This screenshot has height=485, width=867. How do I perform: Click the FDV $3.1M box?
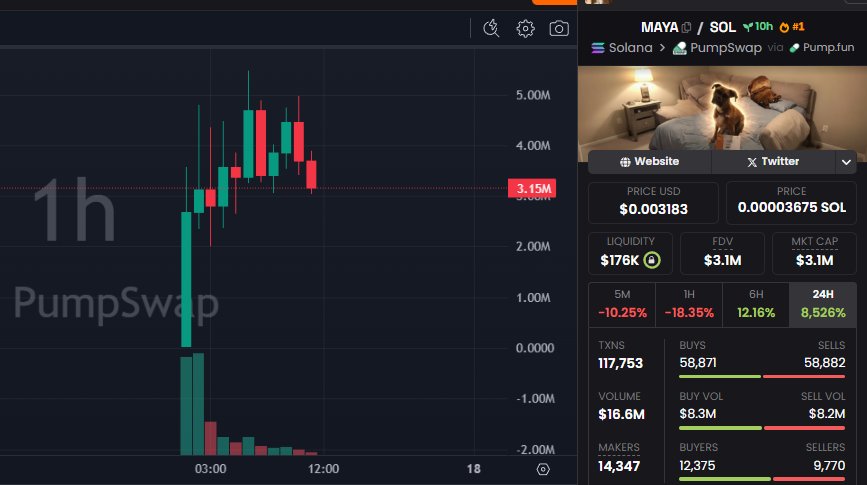722,253
